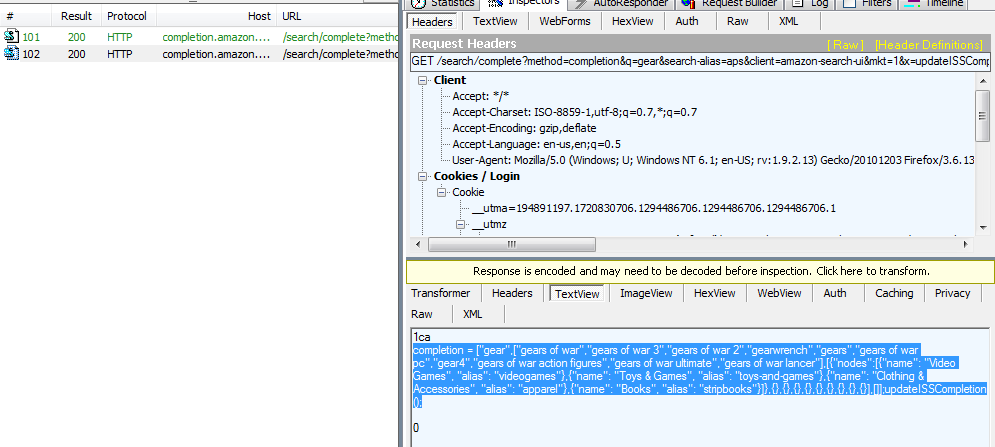Select the session 102 icon
This screenshot has width=995, height=447.
point(11,54)
